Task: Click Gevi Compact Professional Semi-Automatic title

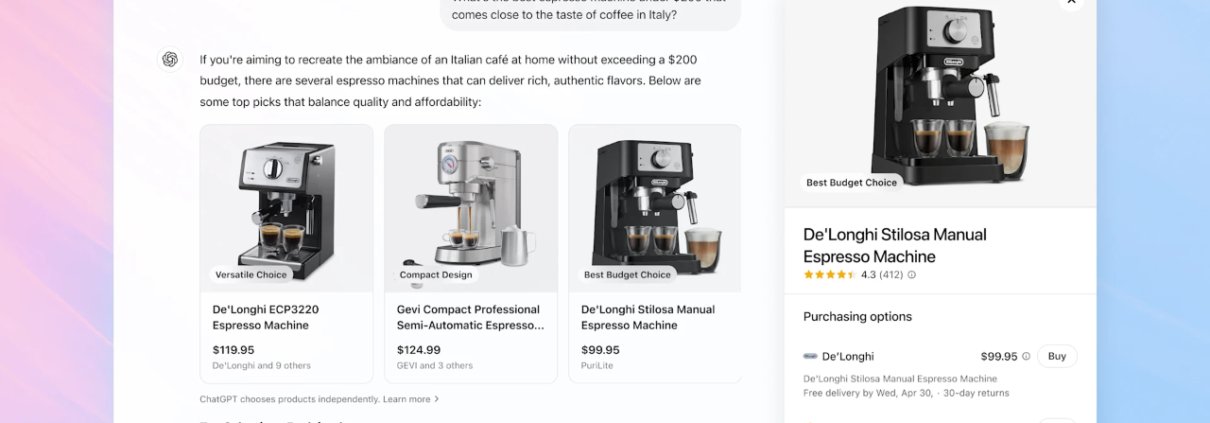Action: coord(468,317)
